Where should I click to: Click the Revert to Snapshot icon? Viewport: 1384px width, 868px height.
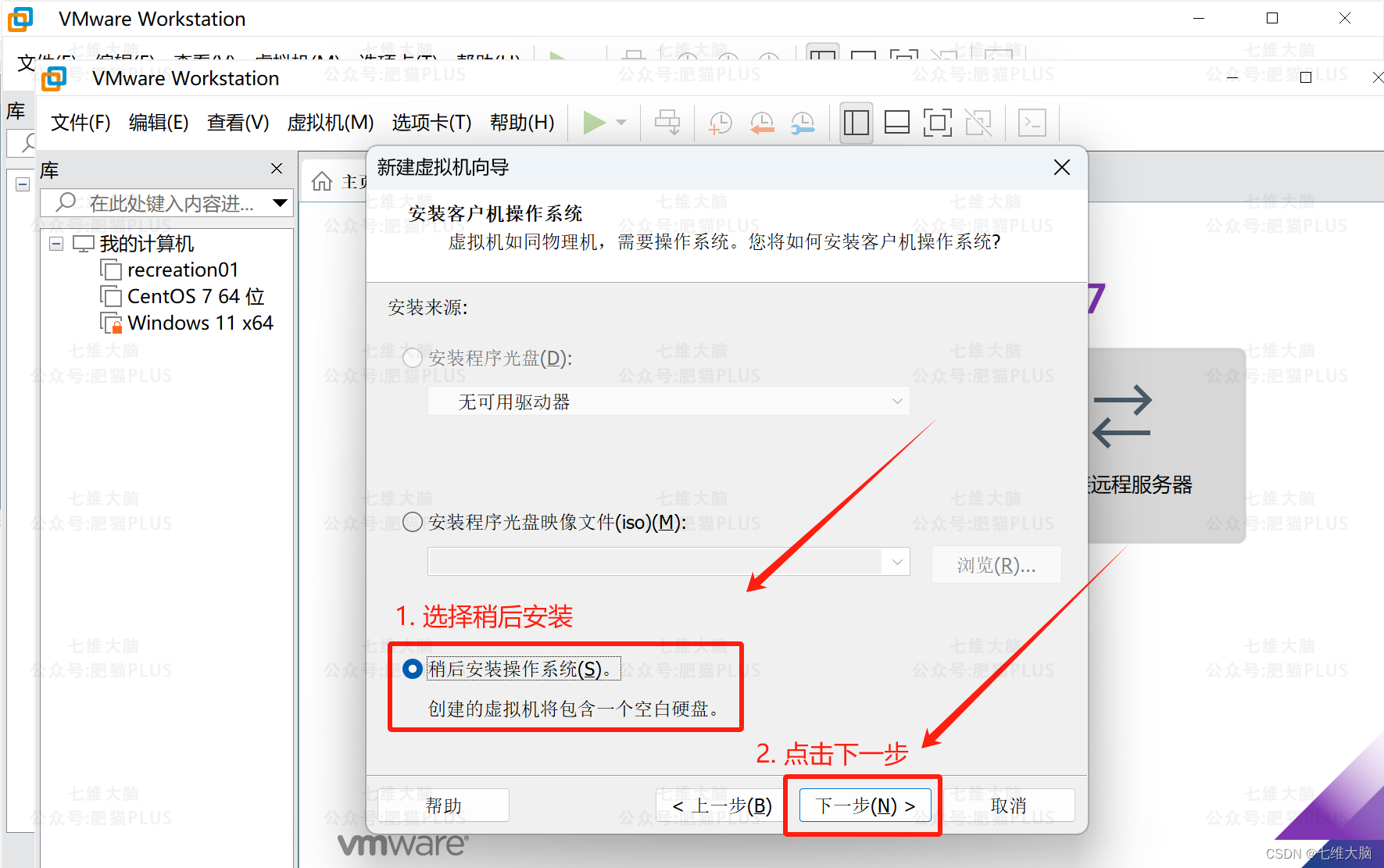[761, 123]
